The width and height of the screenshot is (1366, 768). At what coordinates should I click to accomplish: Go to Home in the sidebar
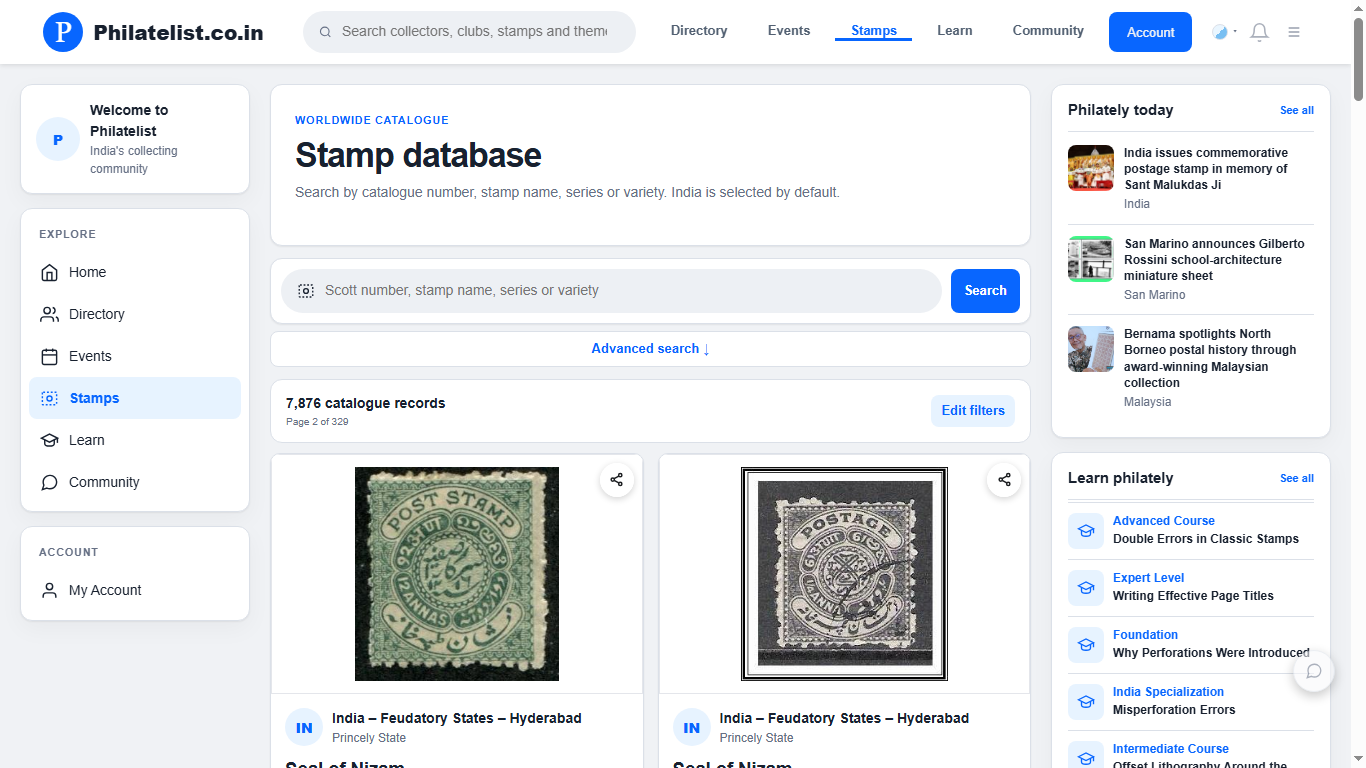pyautogui.click(x=135, y=272)
